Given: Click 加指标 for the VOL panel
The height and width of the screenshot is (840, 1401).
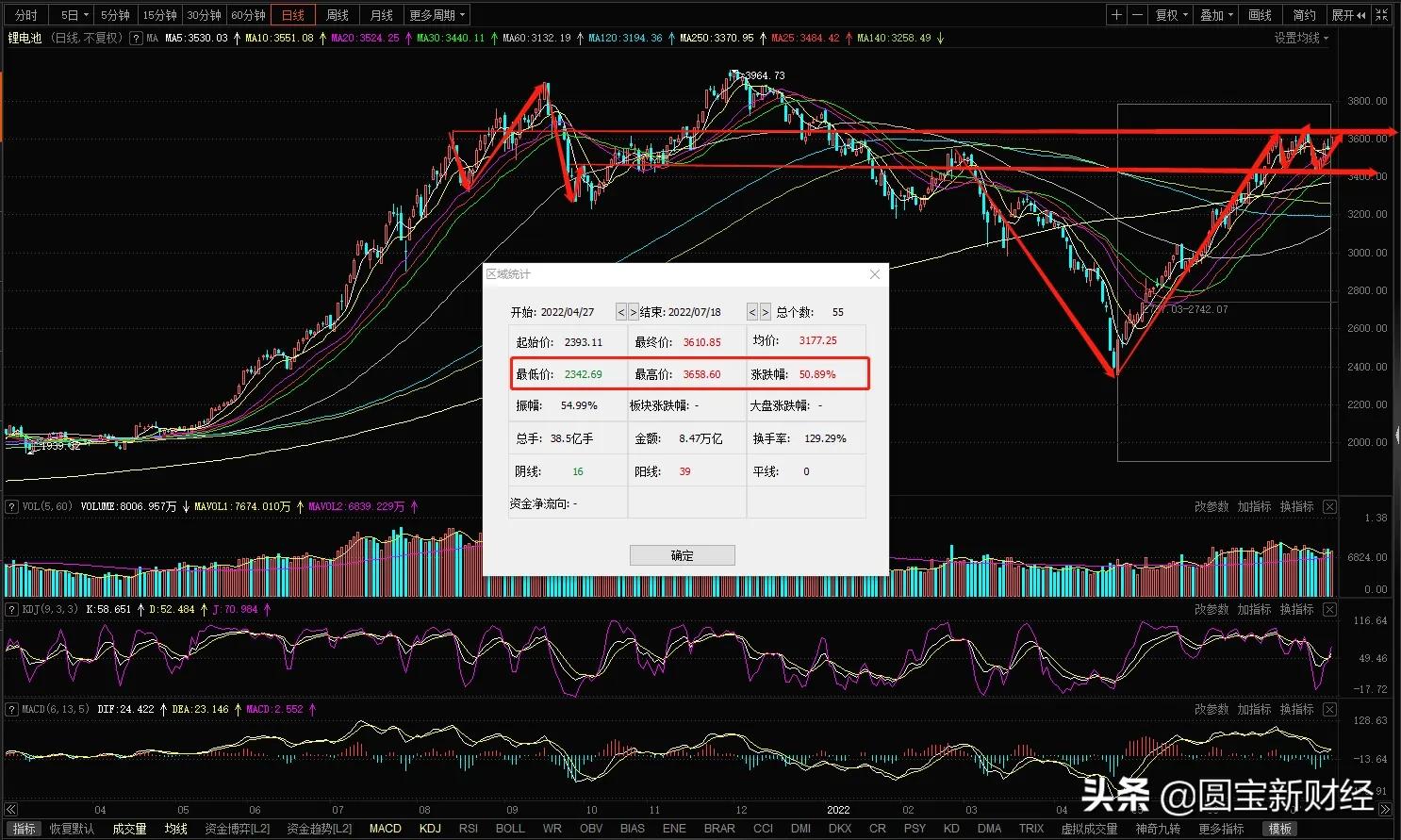Looking at the screenshot, I should (x=1254, y=507).
